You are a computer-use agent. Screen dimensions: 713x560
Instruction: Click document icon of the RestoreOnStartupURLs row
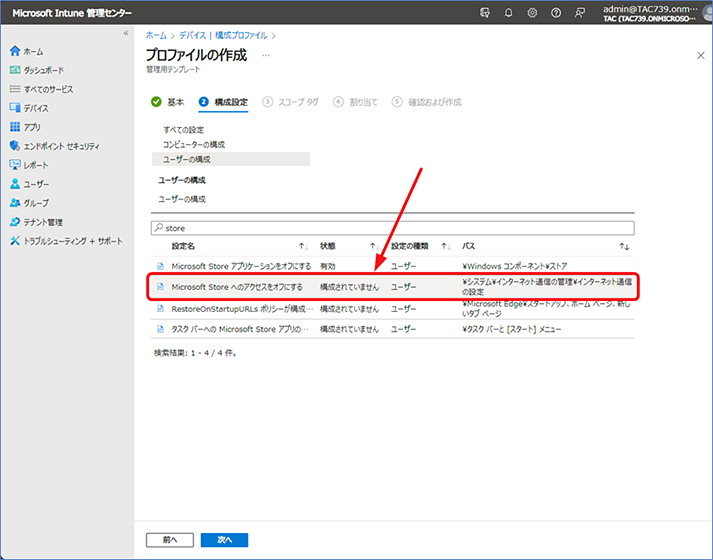(160, 309)
